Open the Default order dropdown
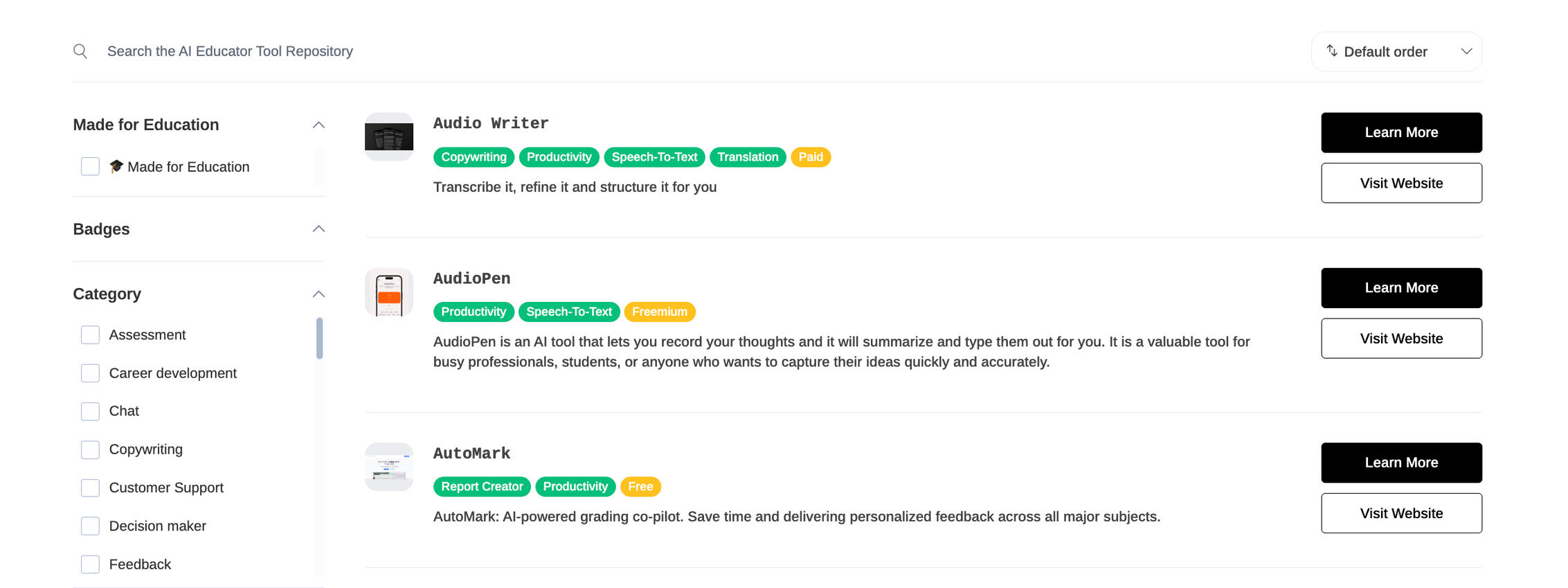 click(x=1396, y=52)
